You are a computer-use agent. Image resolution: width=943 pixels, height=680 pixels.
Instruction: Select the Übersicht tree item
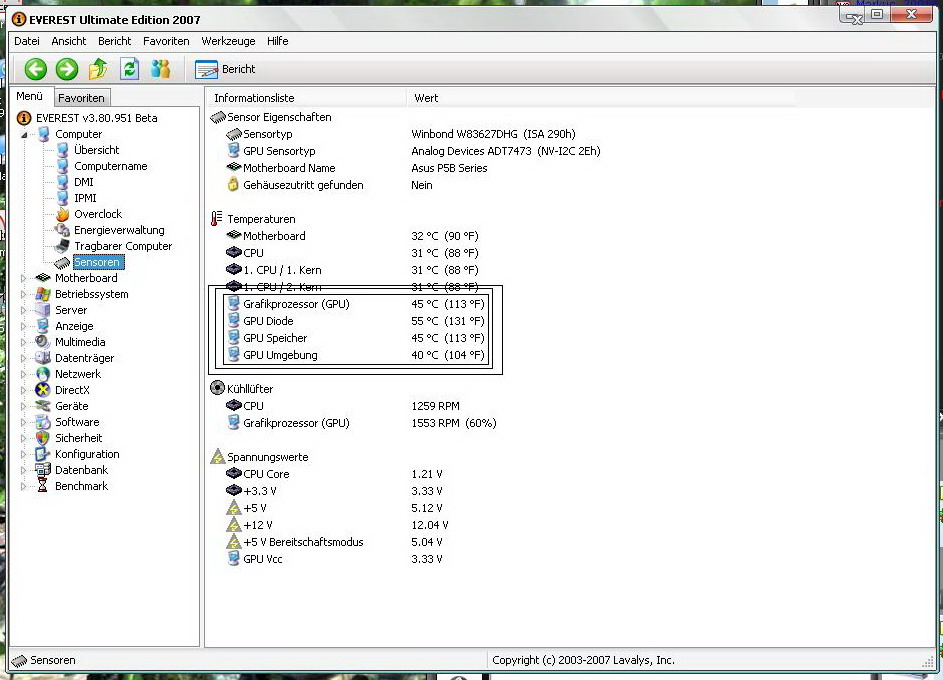click(96, 150)
